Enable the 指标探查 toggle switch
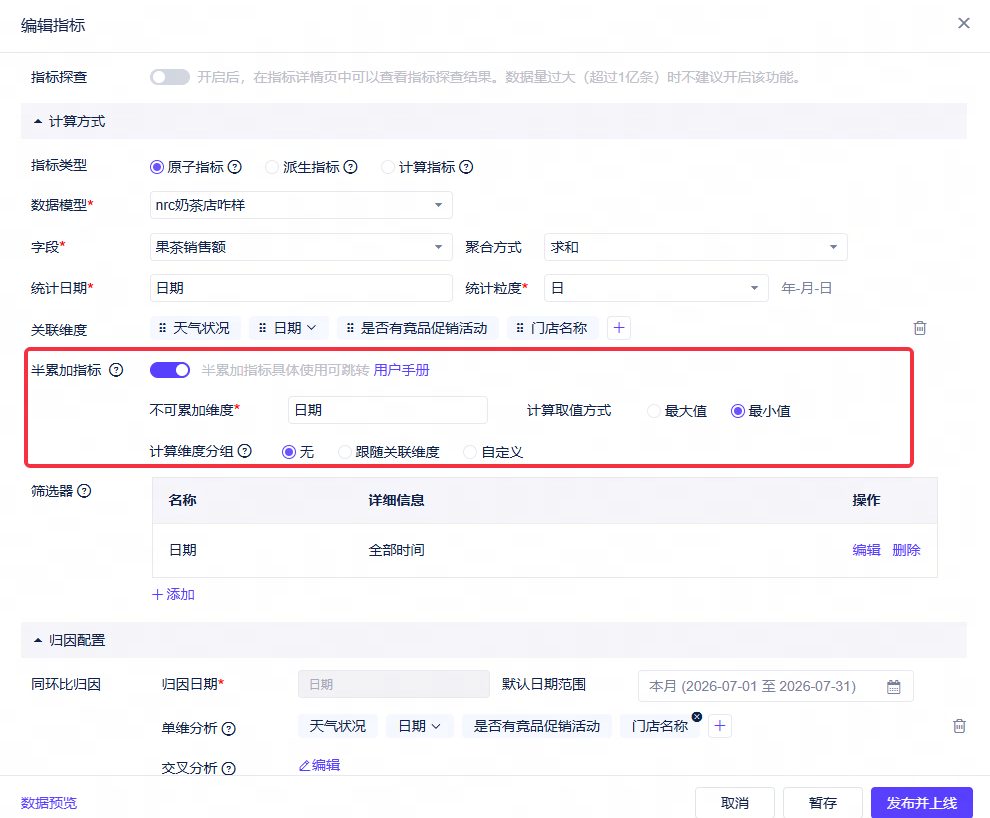The image size is (990, 818). point(170,77)
